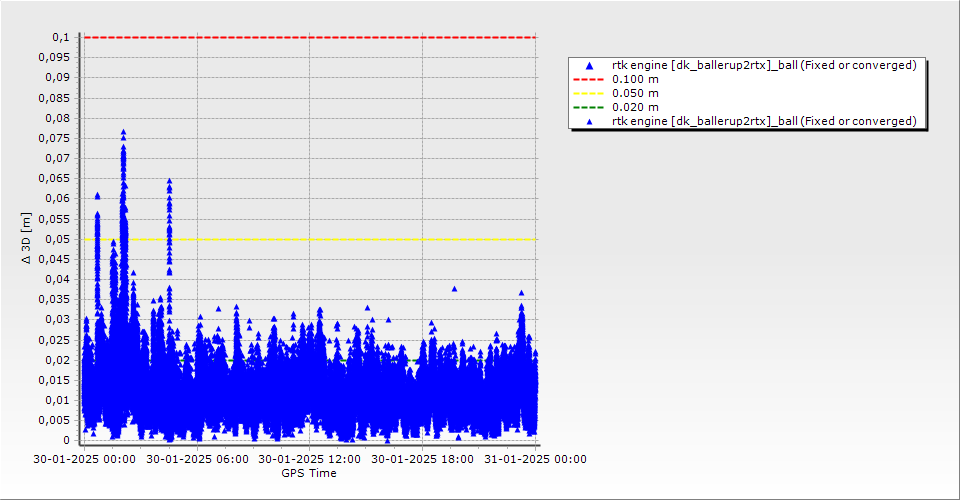960x500 pixels.
Task: Click the 0,025 y-axis tick label
Action: click(x=54, y=340)
